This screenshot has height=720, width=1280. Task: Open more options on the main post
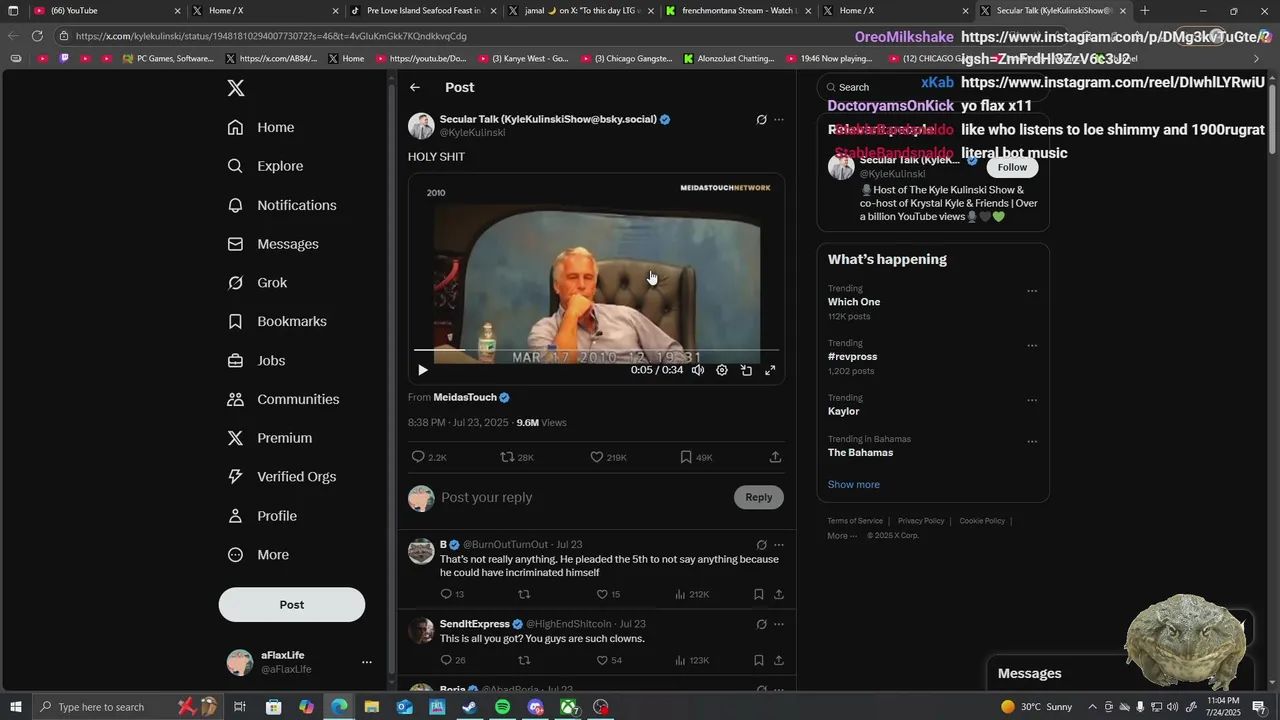[x=779, y=120]
